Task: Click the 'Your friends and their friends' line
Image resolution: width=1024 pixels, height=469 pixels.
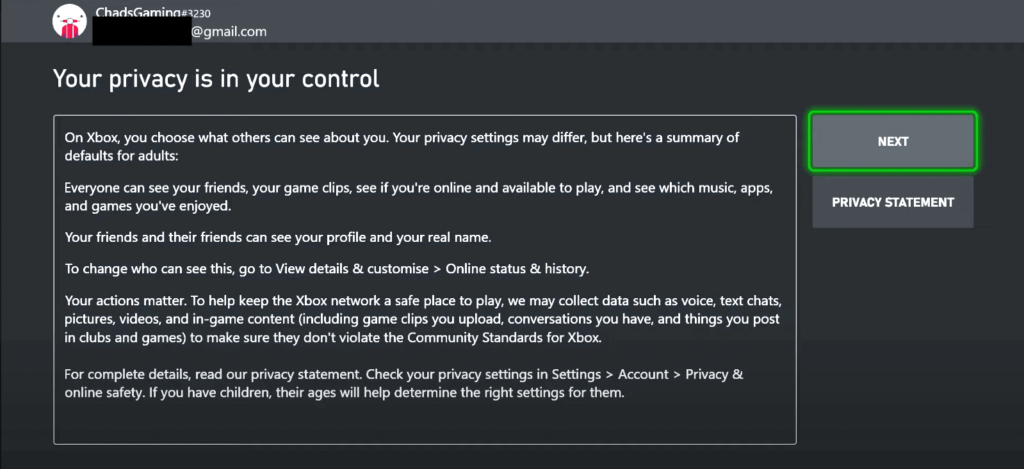Action: [x=278, y=238]
